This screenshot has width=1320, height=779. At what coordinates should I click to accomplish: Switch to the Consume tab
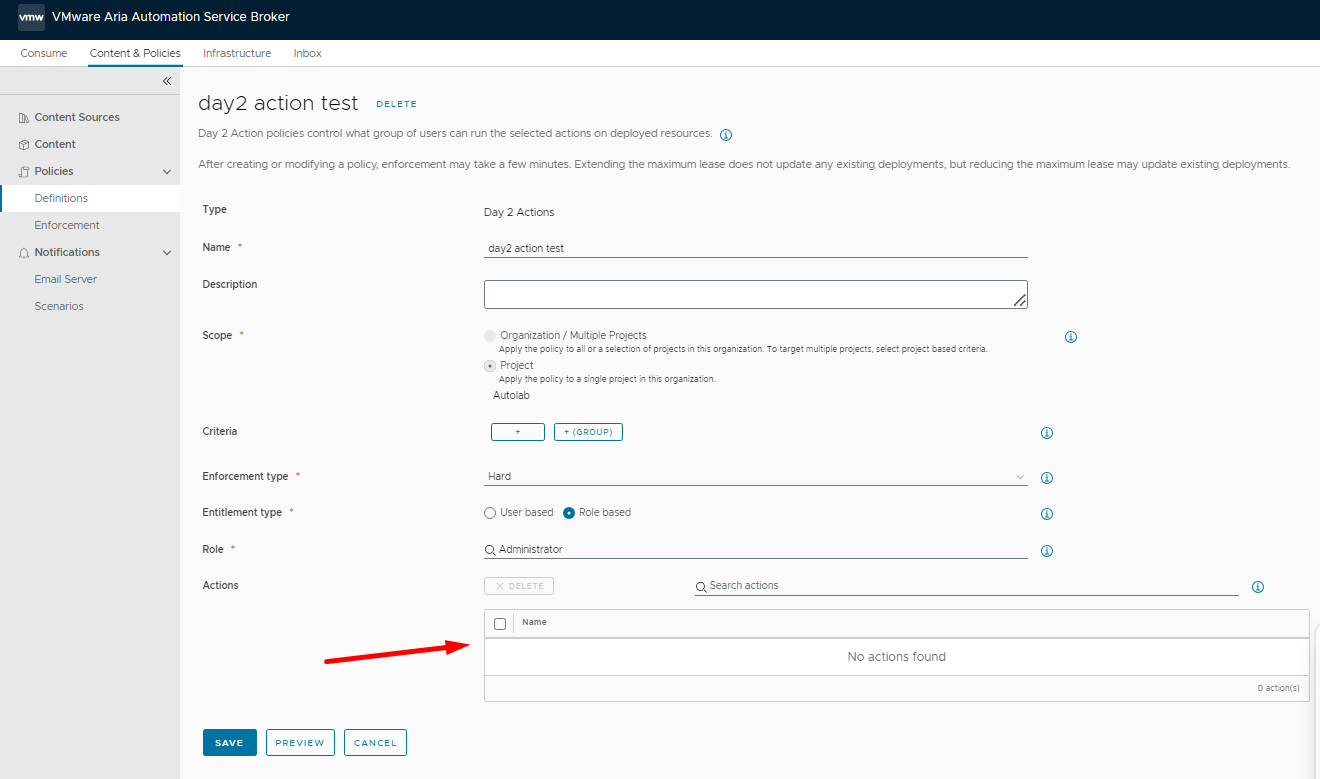click(44, 53)
